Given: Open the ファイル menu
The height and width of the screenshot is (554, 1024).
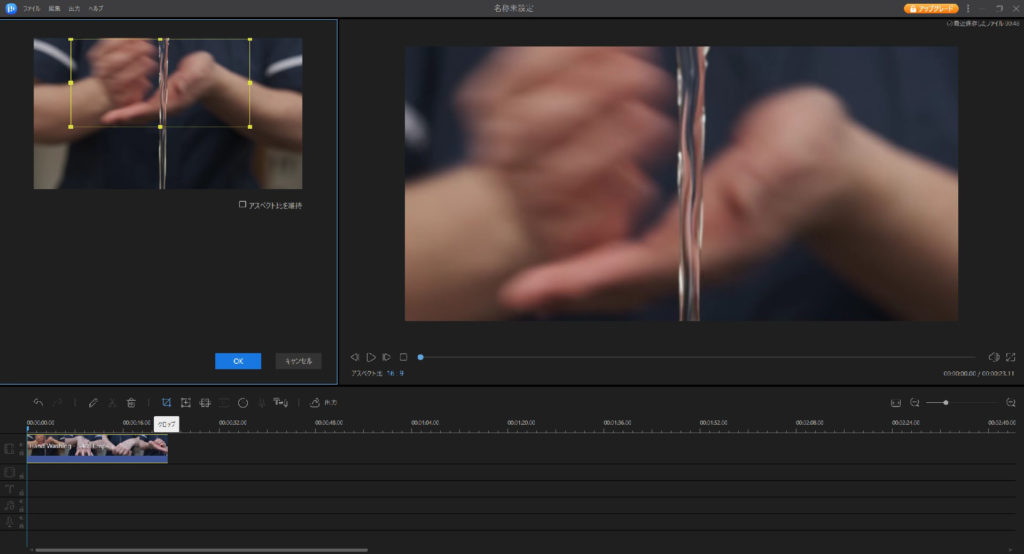Looking at the screenshot, I should coord(31,8).
